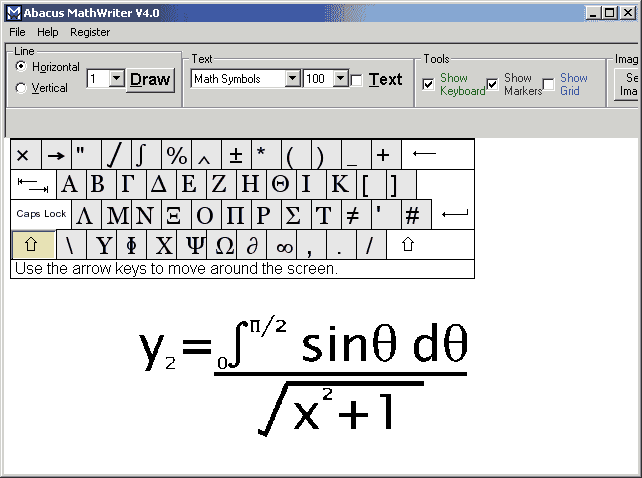Image resolution: width=642 pixels, height=478 pixels.
Task: Click the Sigma letter key
Action: point(293,215)
